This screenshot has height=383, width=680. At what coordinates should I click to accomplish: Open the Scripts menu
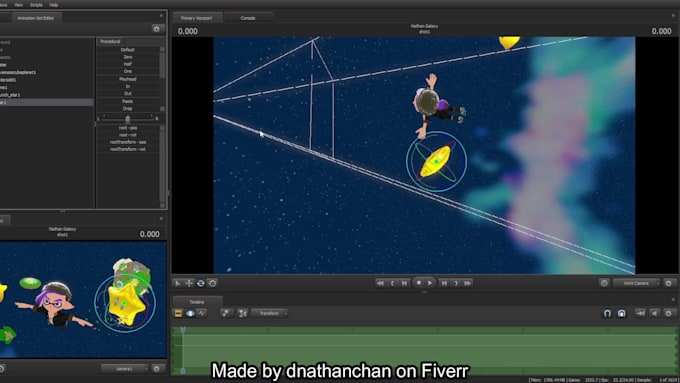click(36, 5)
